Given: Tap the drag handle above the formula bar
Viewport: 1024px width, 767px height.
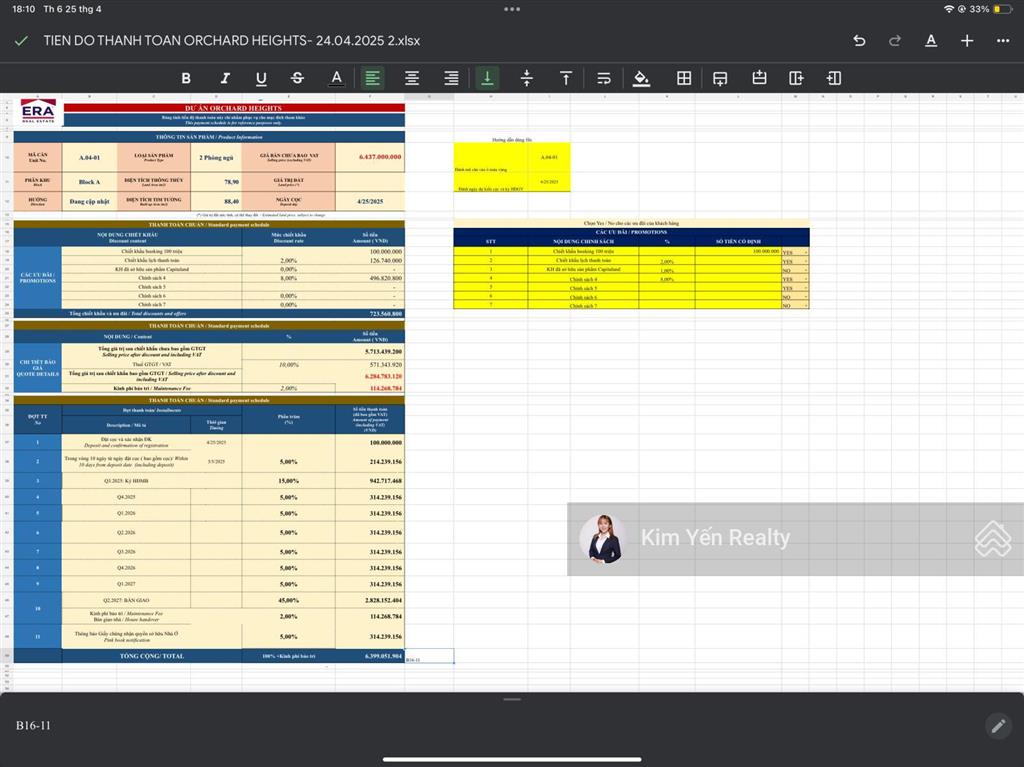Looking at the screenshot, I should pyautogui.click(x=512, y=700).
